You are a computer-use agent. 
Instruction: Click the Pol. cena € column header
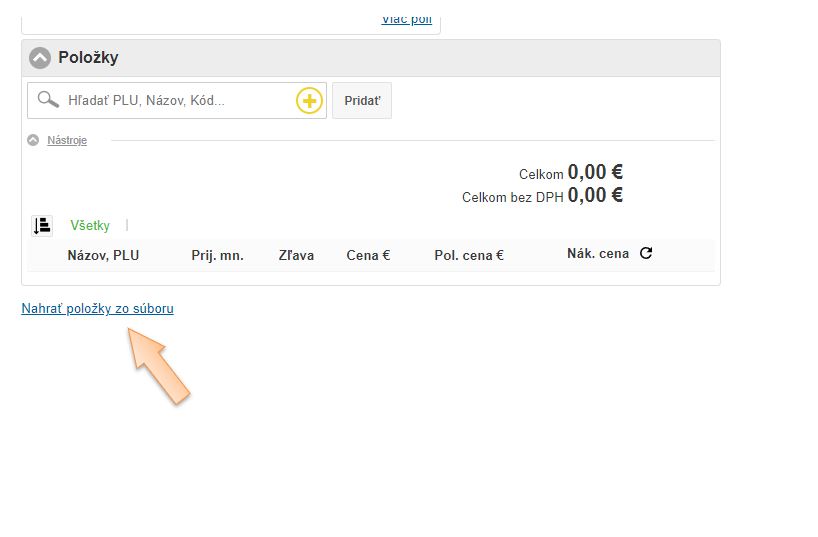pos(468,256)
